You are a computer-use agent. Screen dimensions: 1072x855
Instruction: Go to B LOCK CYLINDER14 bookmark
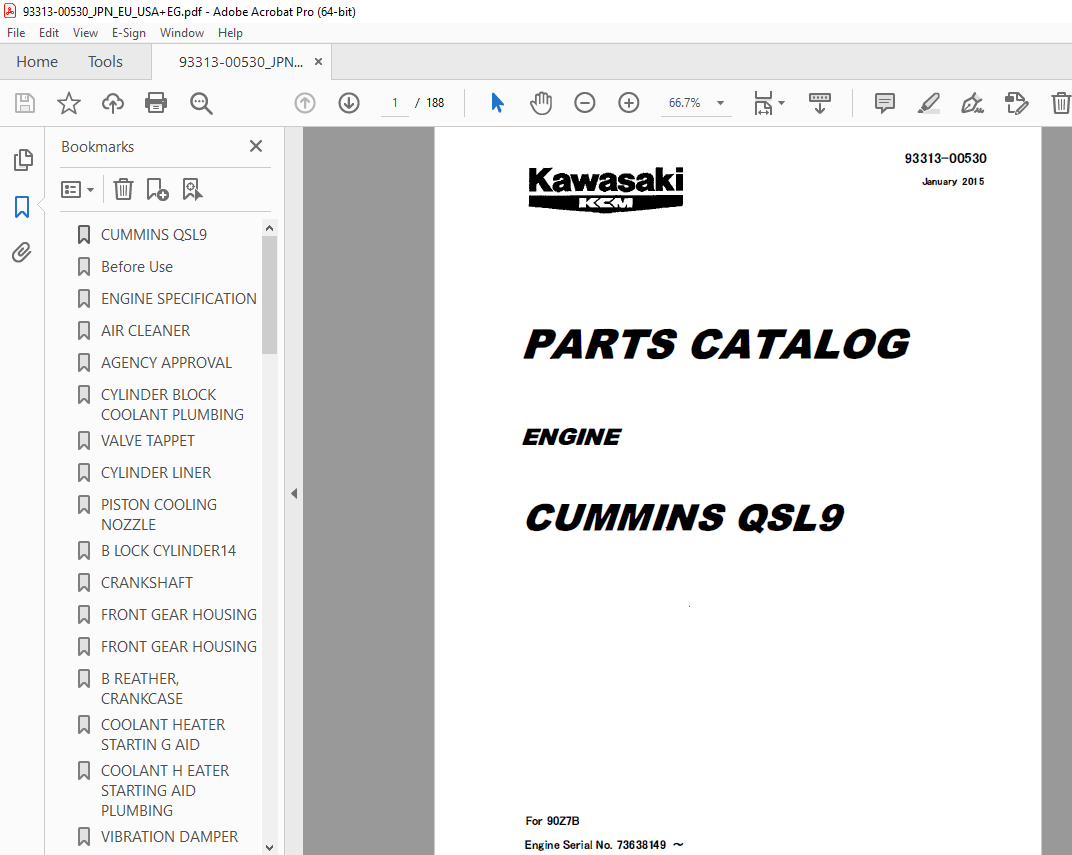click(x=168, y=551)
